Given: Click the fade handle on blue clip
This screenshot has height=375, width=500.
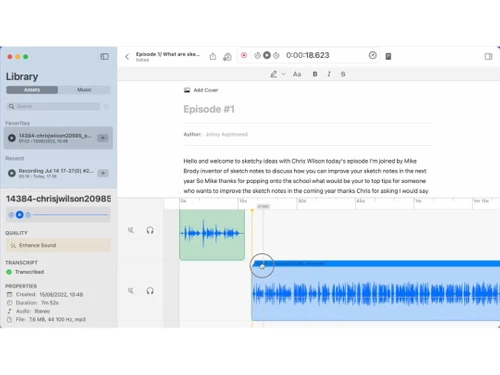Looking at the screenshot, I should 262,266.
